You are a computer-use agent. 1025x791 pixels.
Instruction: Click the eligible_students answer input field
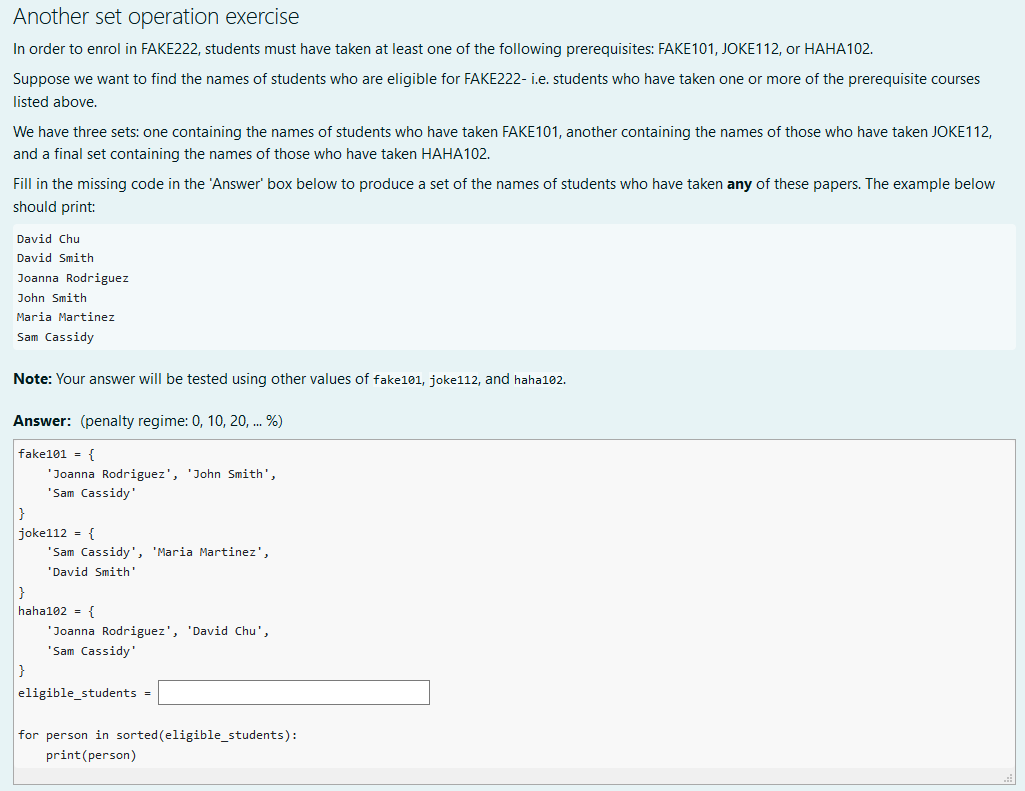tap(294, 692)
